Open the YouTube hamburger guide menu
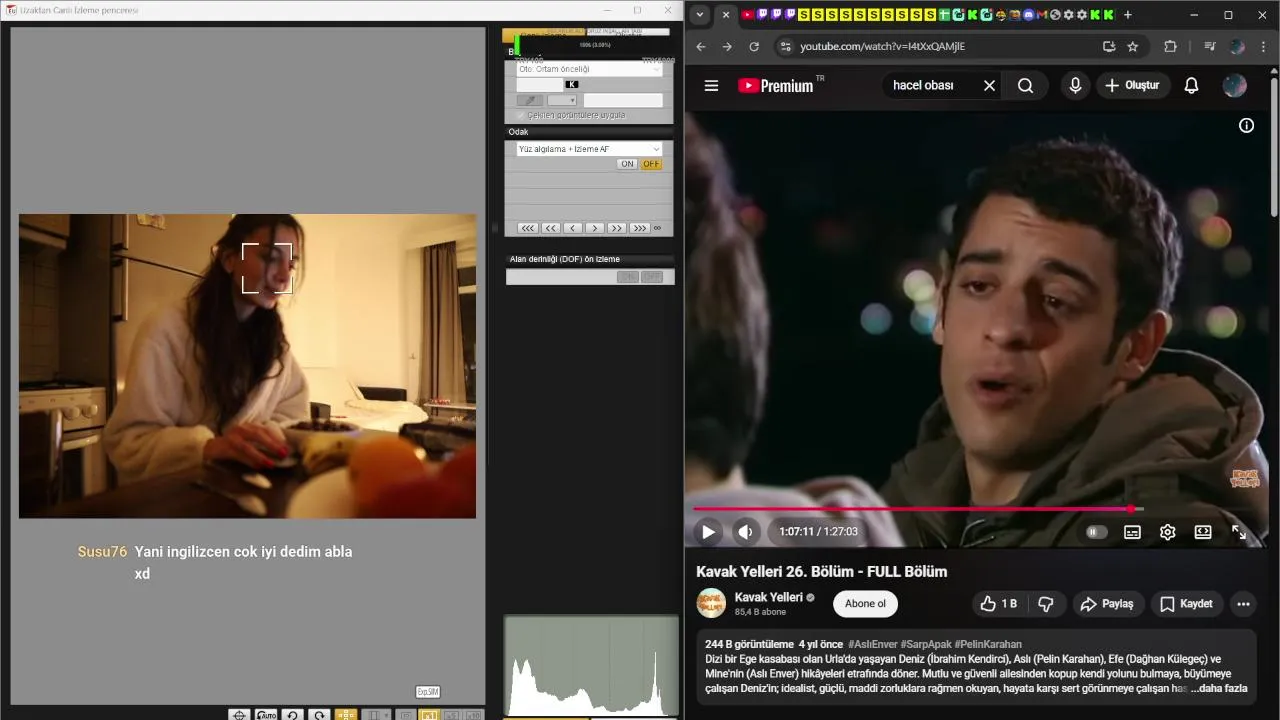This screenshot has width=1280, height=720. [x=711, y=86]
